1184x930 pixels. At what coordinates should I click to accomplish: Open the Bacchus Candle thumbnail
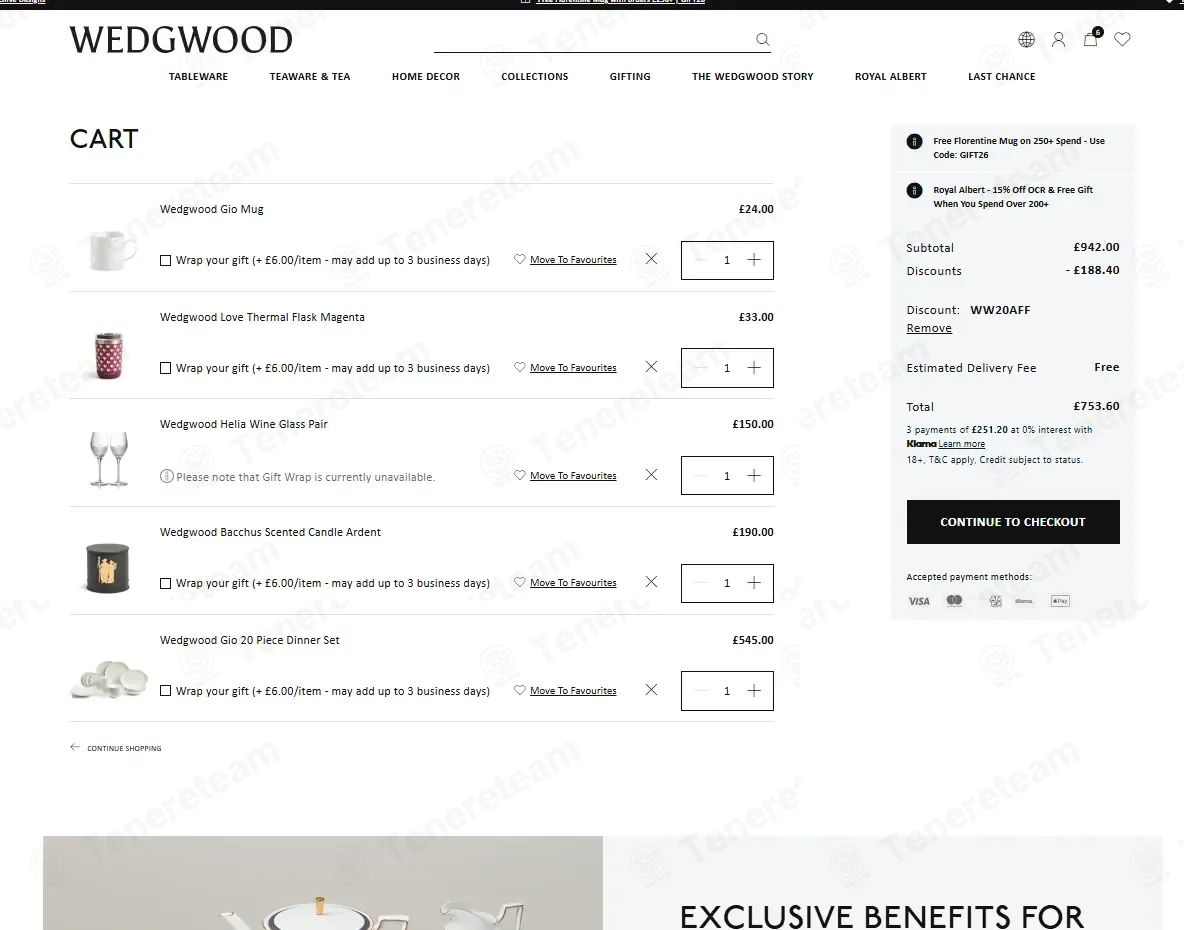coord(107,568)
